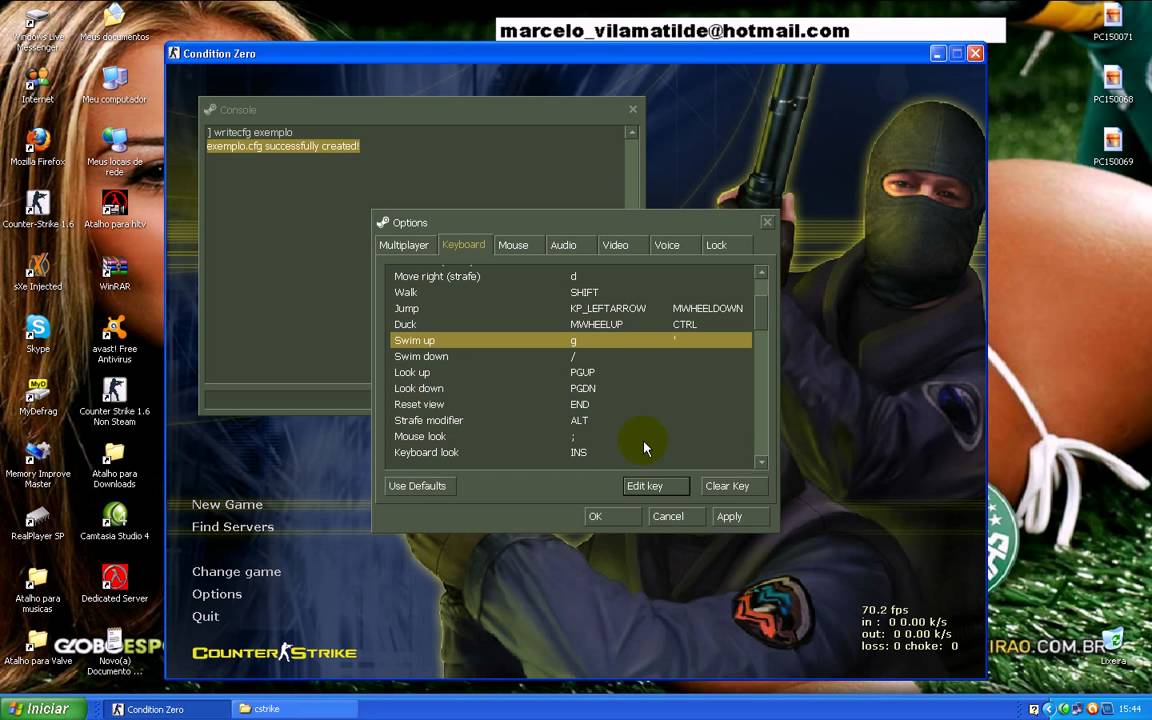Select the Duck binding row
The image size is (1152, 720).
(x=571, y=324)
